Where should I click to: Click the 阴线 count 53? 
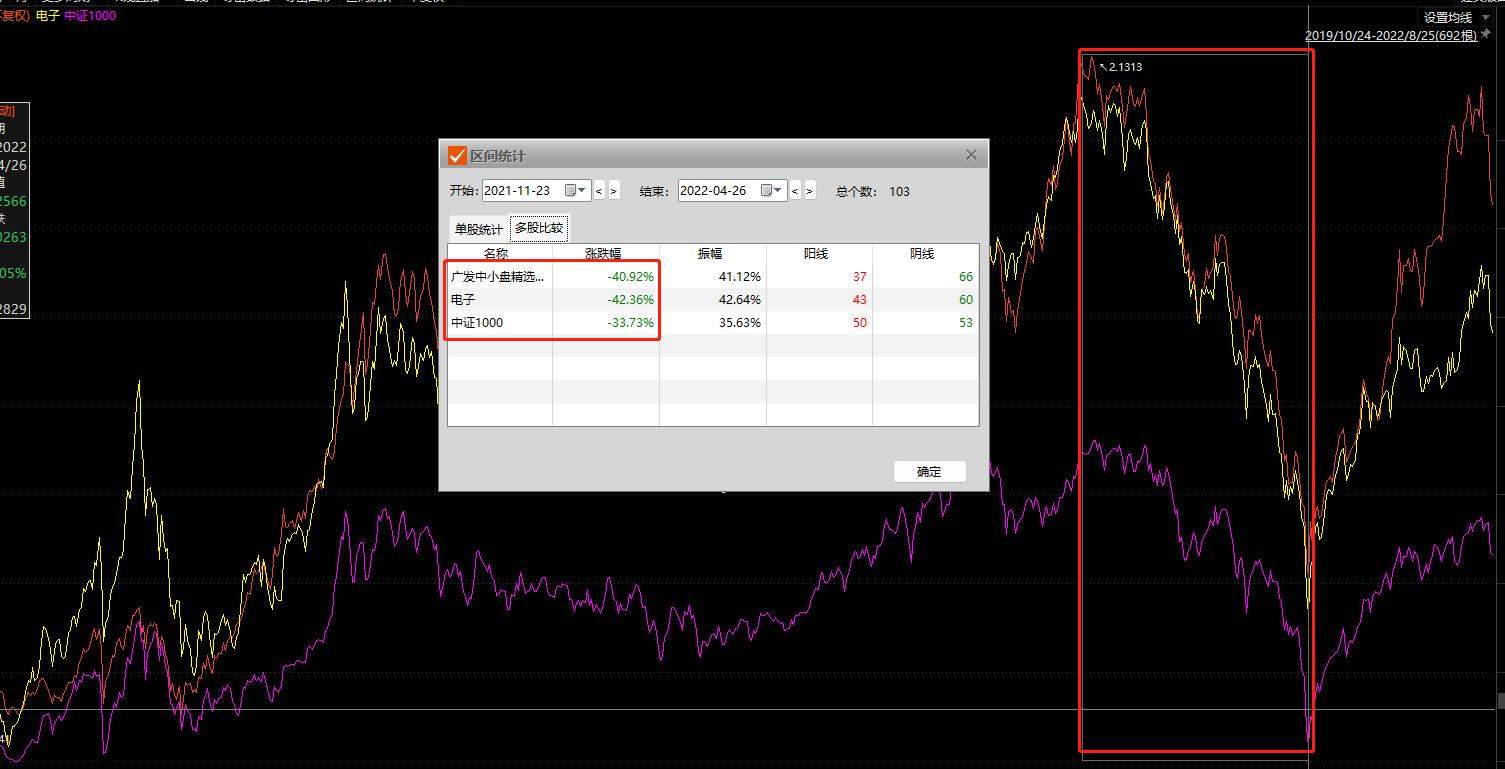966,322
